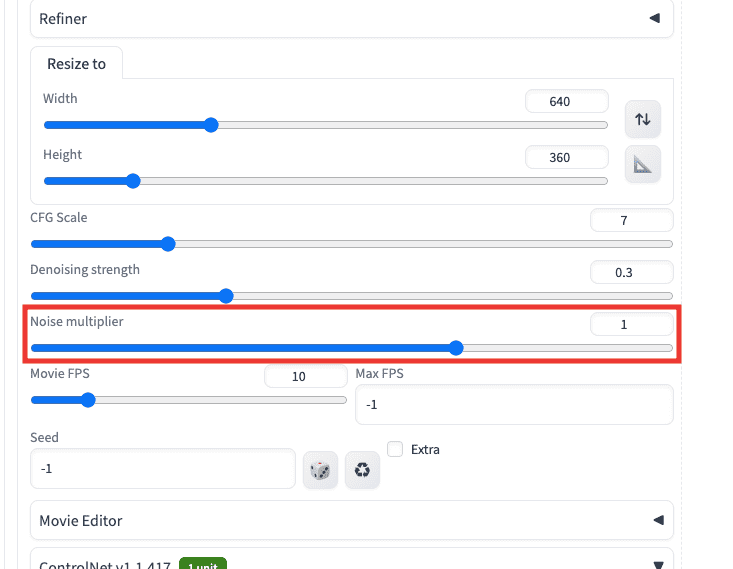Click the Width value box showing 640

click(567, 101)
